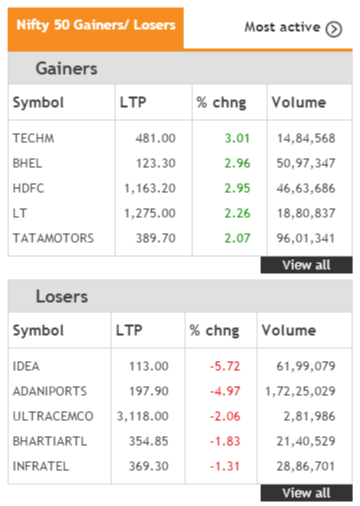The width and height of the screenshot is (360, 506).
Task: Click the Most active arrow icon
Action: [334, 29]
